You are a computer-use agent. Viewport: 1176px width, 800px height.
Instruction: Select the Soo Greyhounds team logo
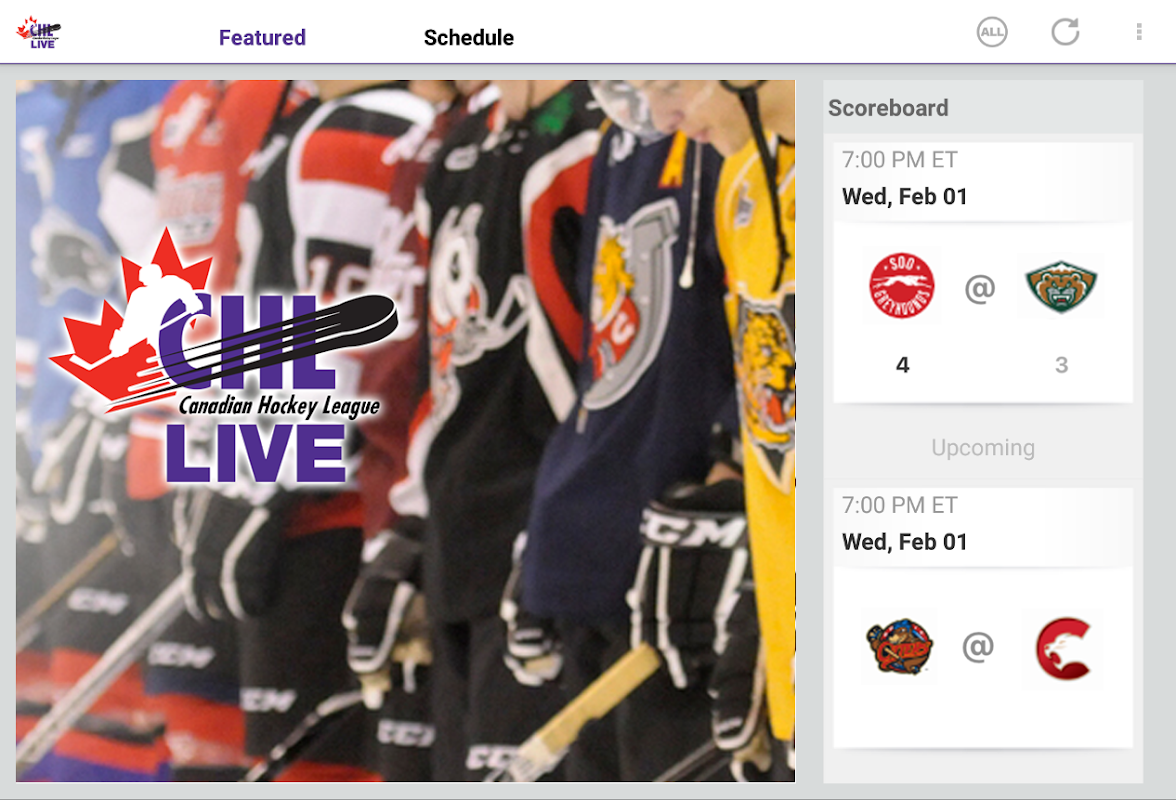pyautogui.click(x=902, y=286)
